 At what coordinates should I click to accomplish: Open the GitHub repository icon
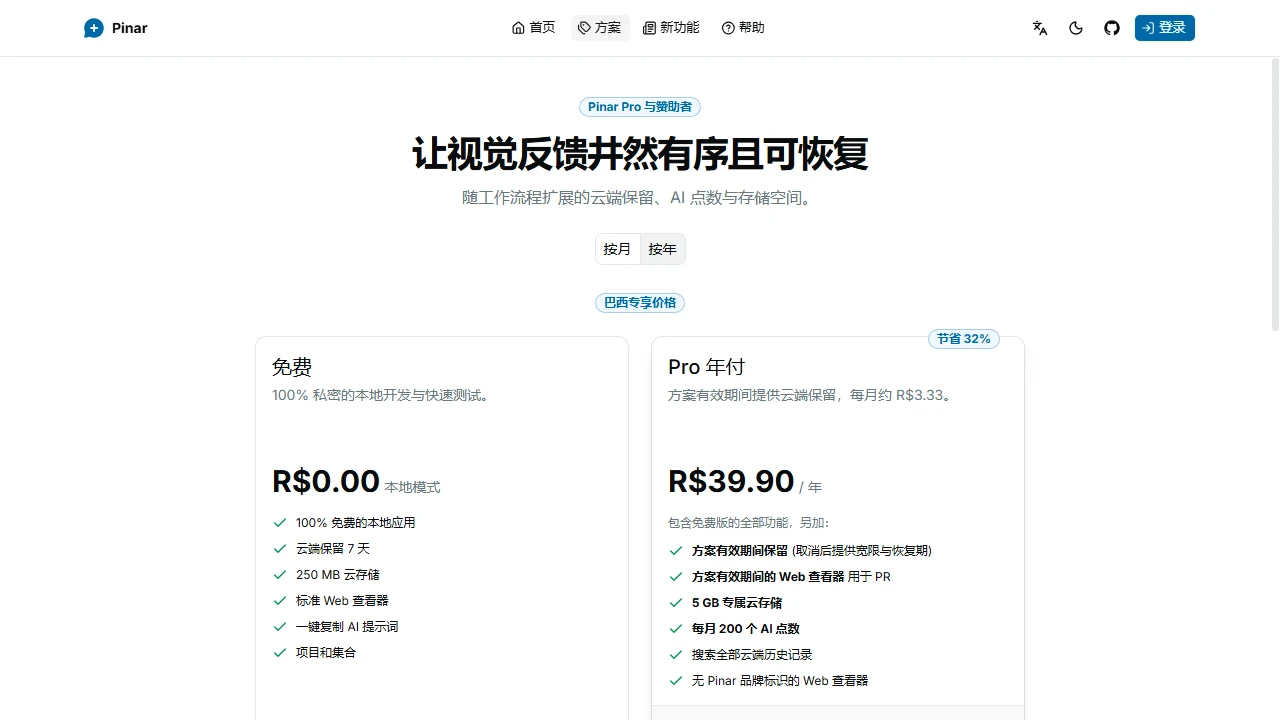tap(1112, 28)
